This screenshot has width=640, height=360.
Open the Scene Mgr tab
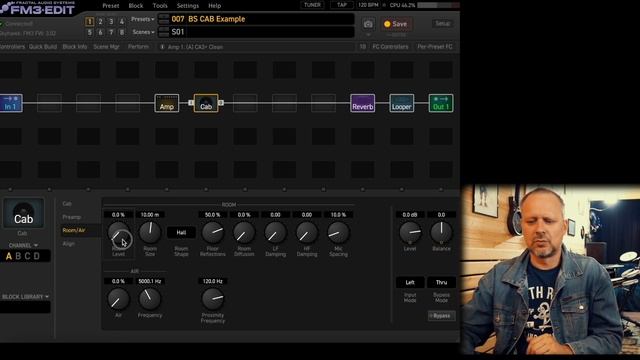[106, 47]
